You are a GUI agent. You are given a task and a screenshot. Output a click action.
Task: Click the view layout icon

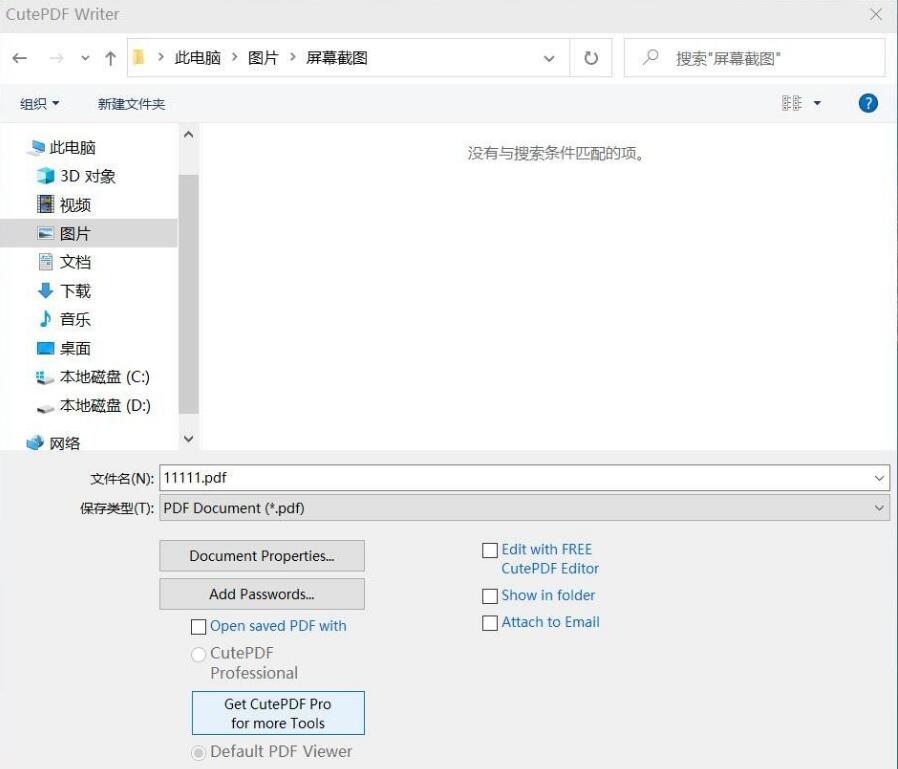click(x=791, y=103)
